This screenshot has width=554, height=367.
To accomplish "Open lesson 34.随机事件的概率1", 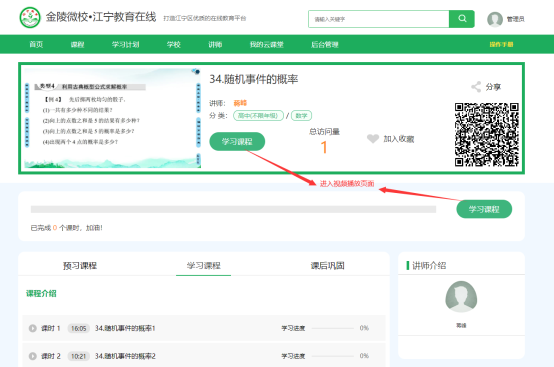I will pos(125,328).
